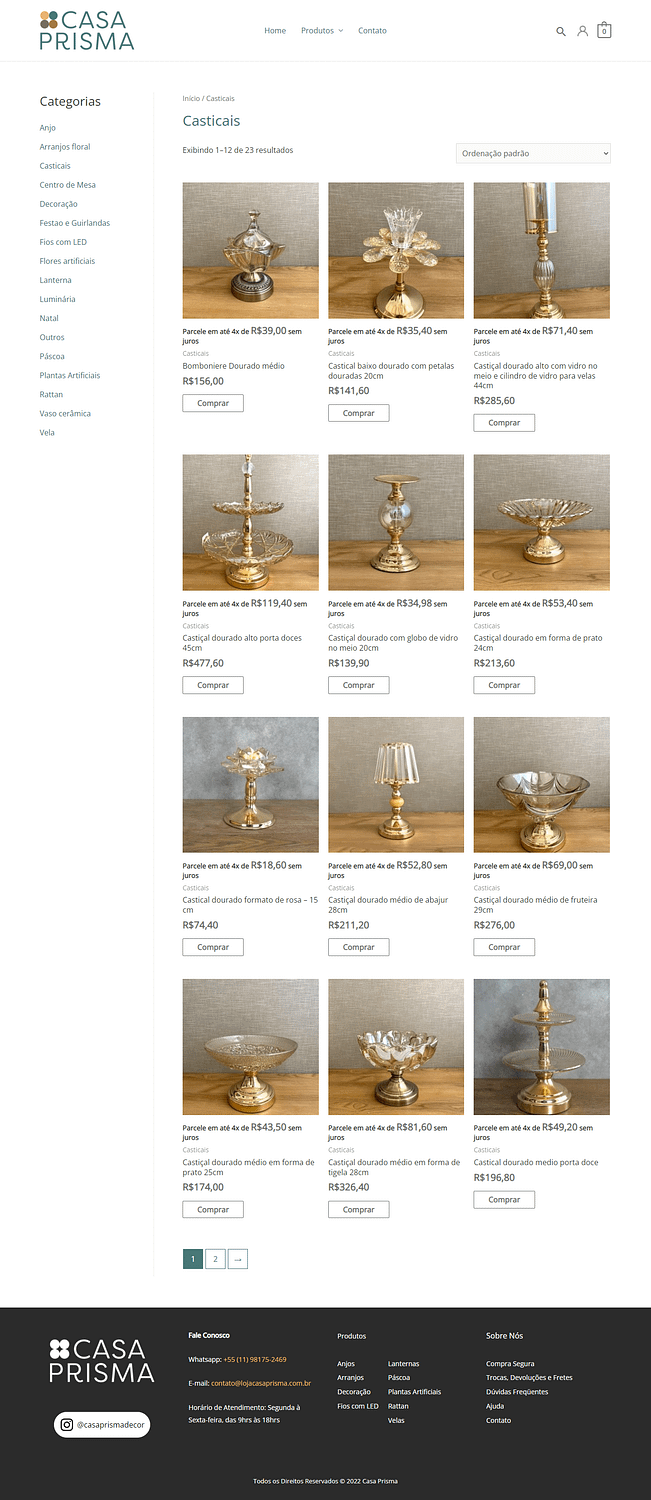Screen dimensions: 651x1500
Task: Open the user account icon
Action: tap(582, 31)
